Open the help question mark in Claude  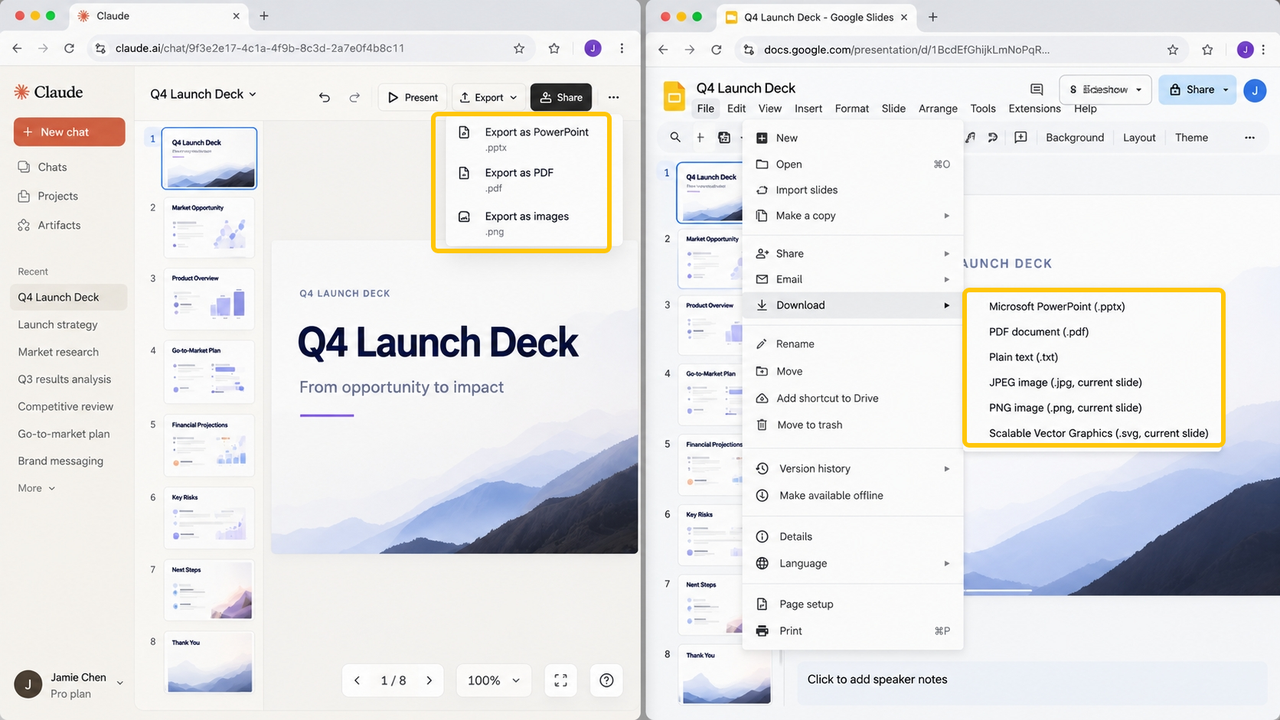pyautogui.click(x=606, y=680)
